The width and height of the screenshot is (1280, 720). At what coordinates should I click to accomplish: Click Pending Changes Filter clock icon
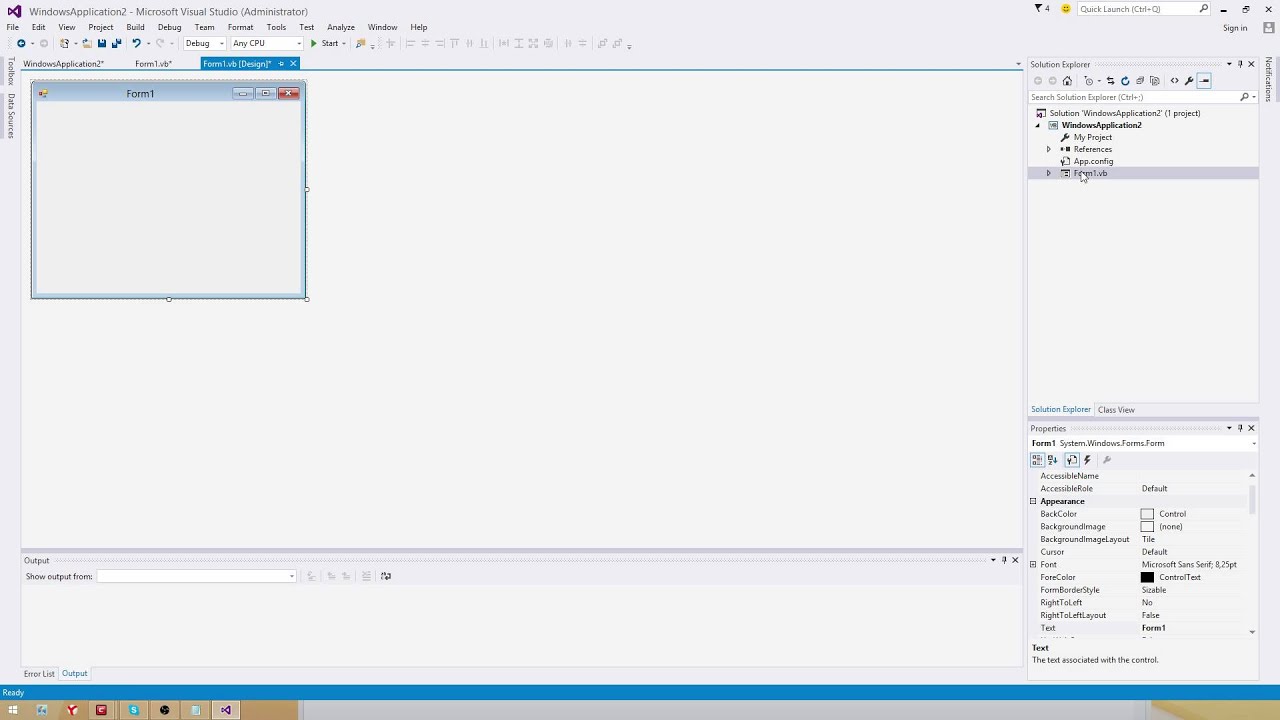tap(1089, 81)
